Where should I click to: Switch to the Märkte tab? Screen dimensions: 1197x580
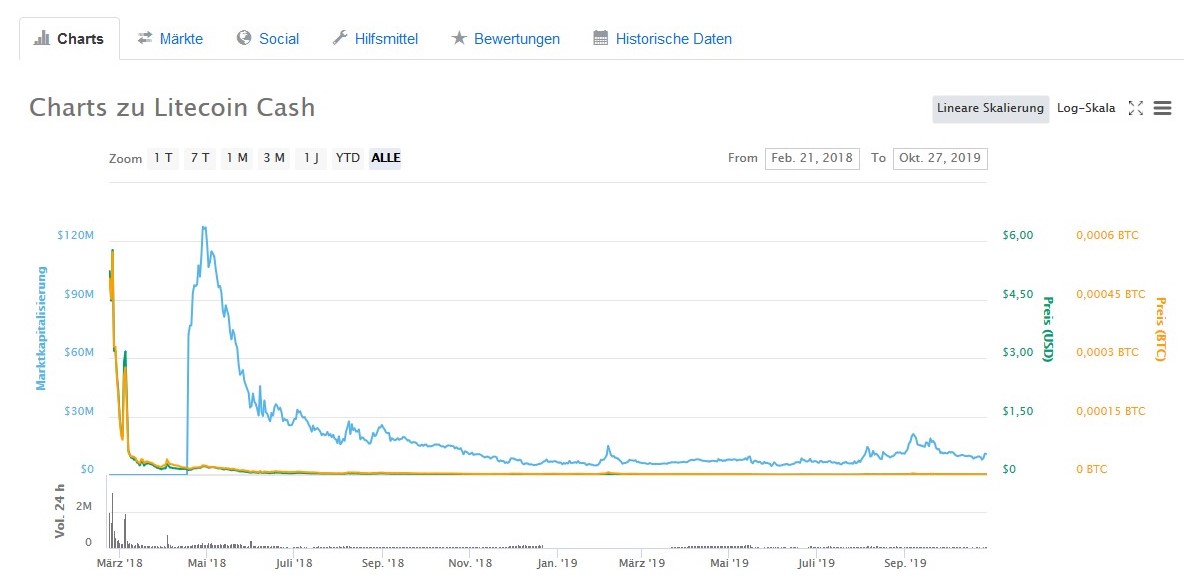pos(170,39)
